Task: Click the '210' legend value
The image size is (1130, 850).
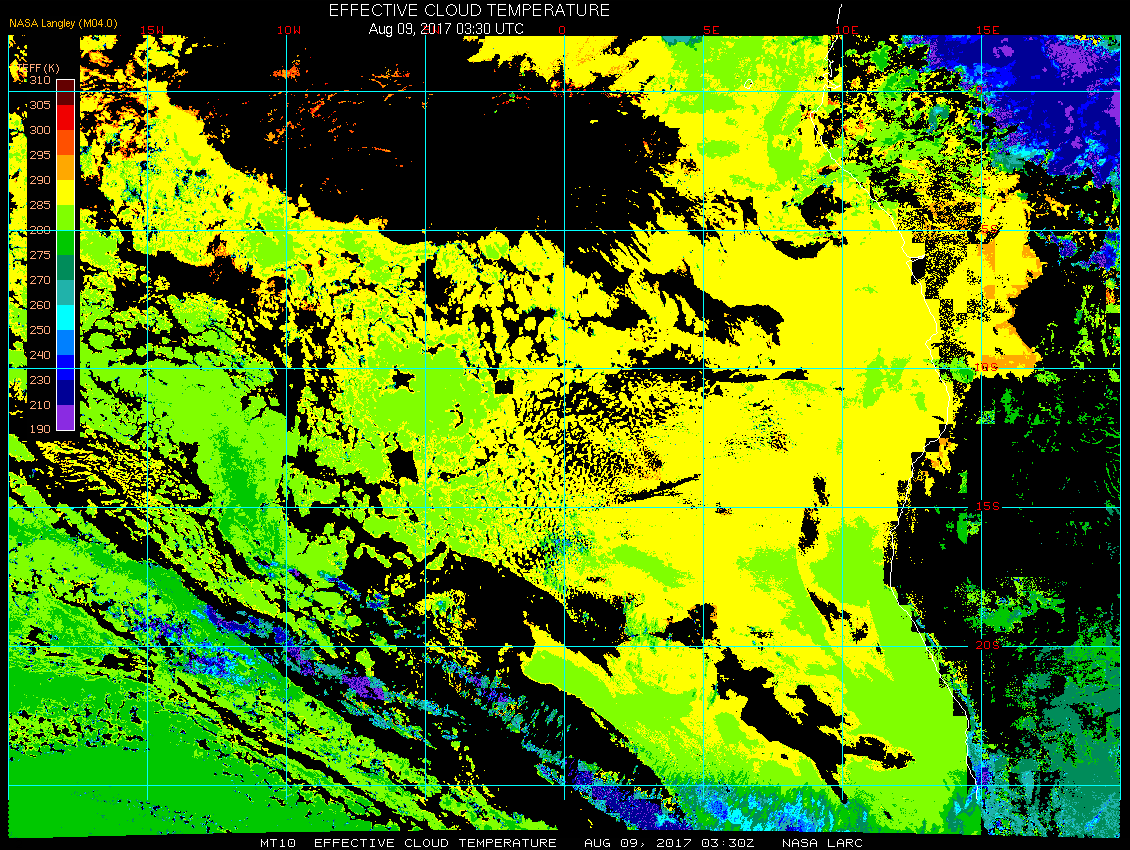Action: 40,405
